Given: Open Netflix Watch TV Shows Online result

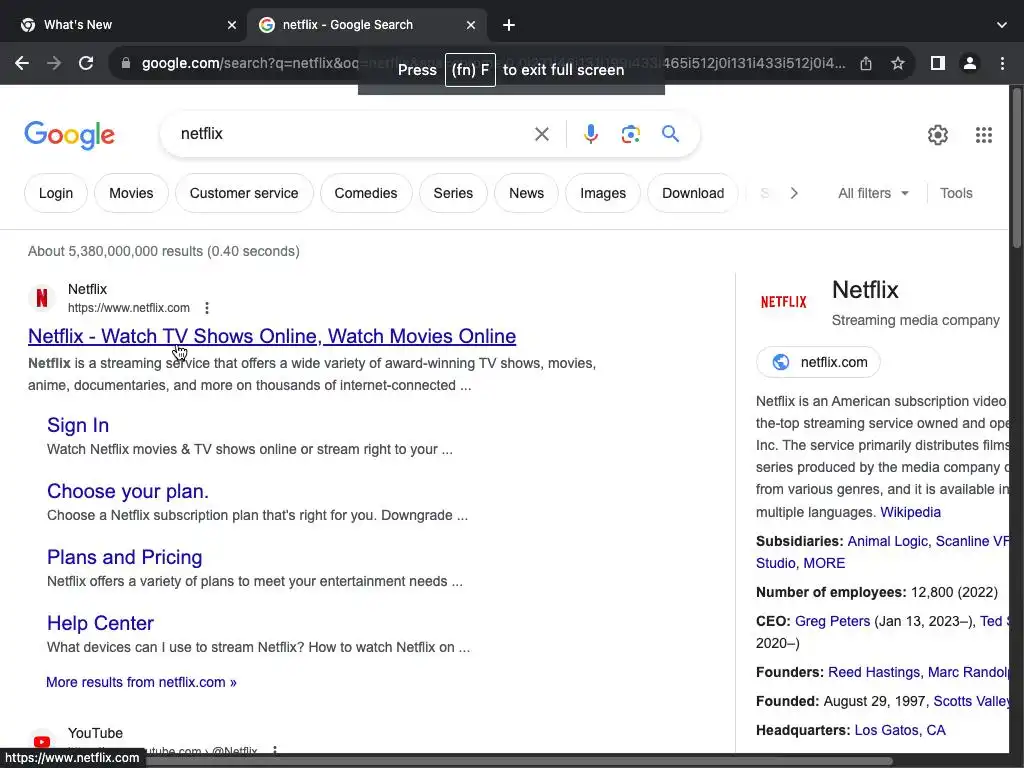Looking at the screenshot, I should click(x=272, y=336).
